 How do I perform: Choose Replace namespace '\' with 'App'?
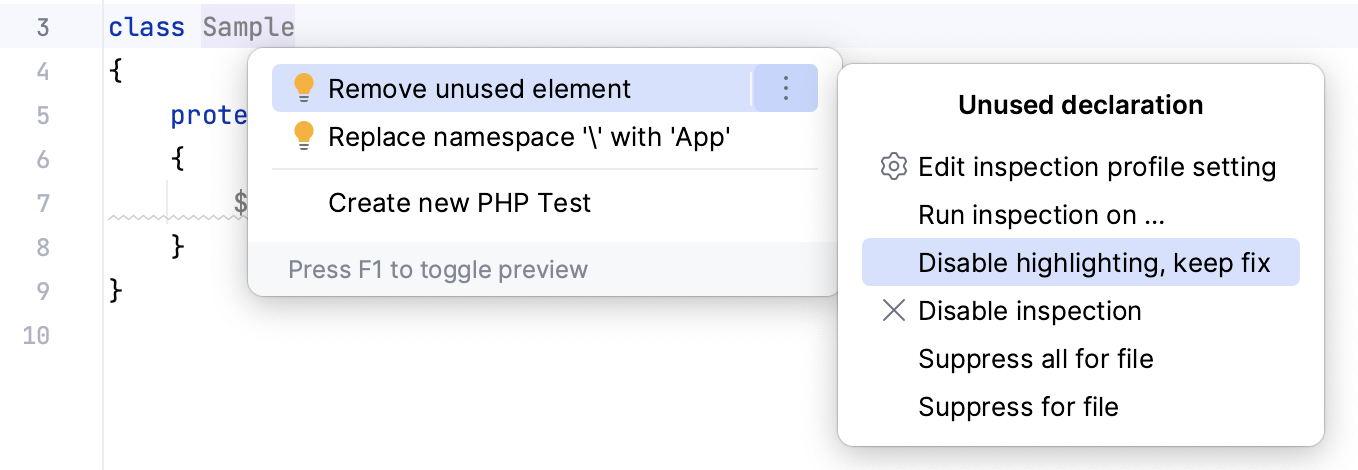[530, 137]
